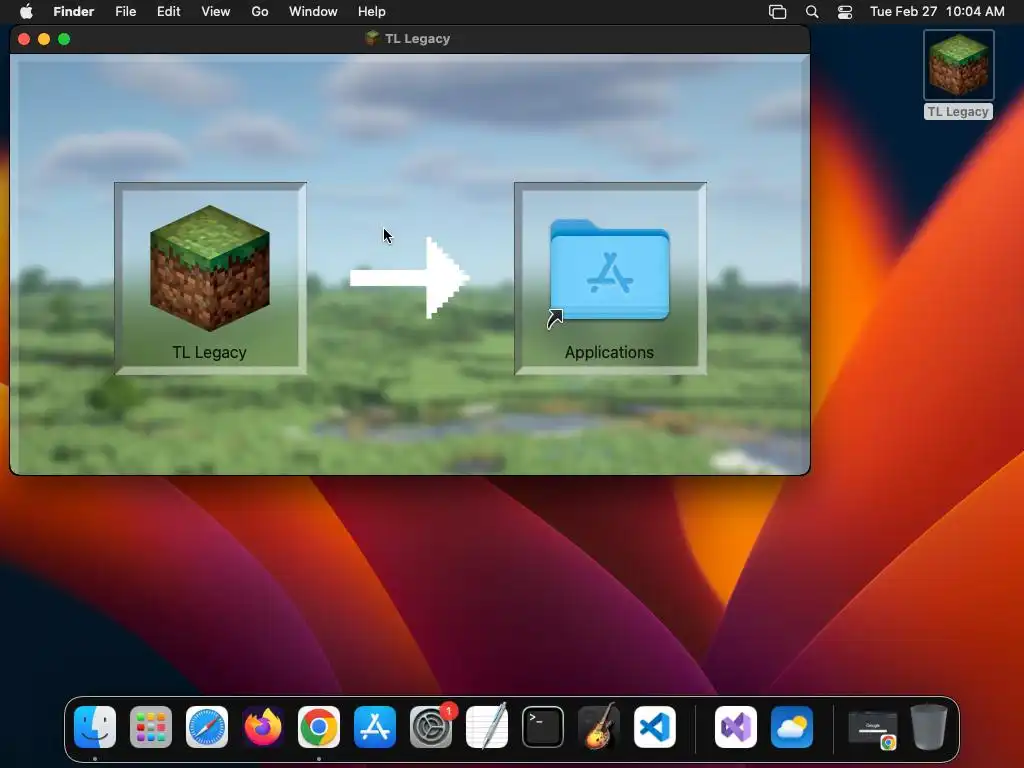Open System Settings with notification badge
This screenshot has width=1024, height=768.
point(431,727)
